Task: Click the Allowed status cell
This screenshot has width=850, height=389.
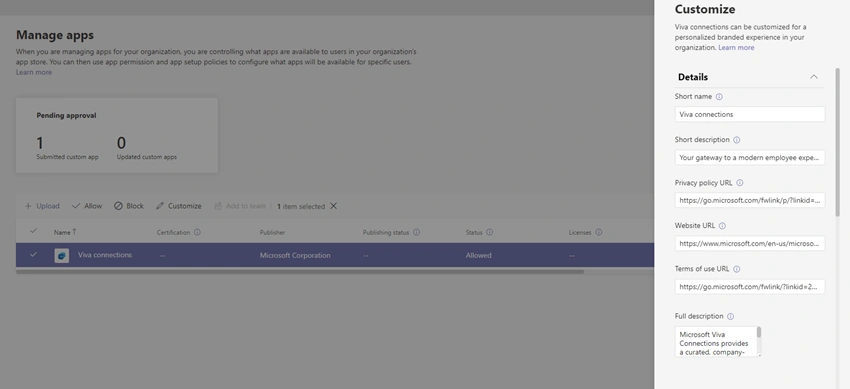Action: coord(479,255)
